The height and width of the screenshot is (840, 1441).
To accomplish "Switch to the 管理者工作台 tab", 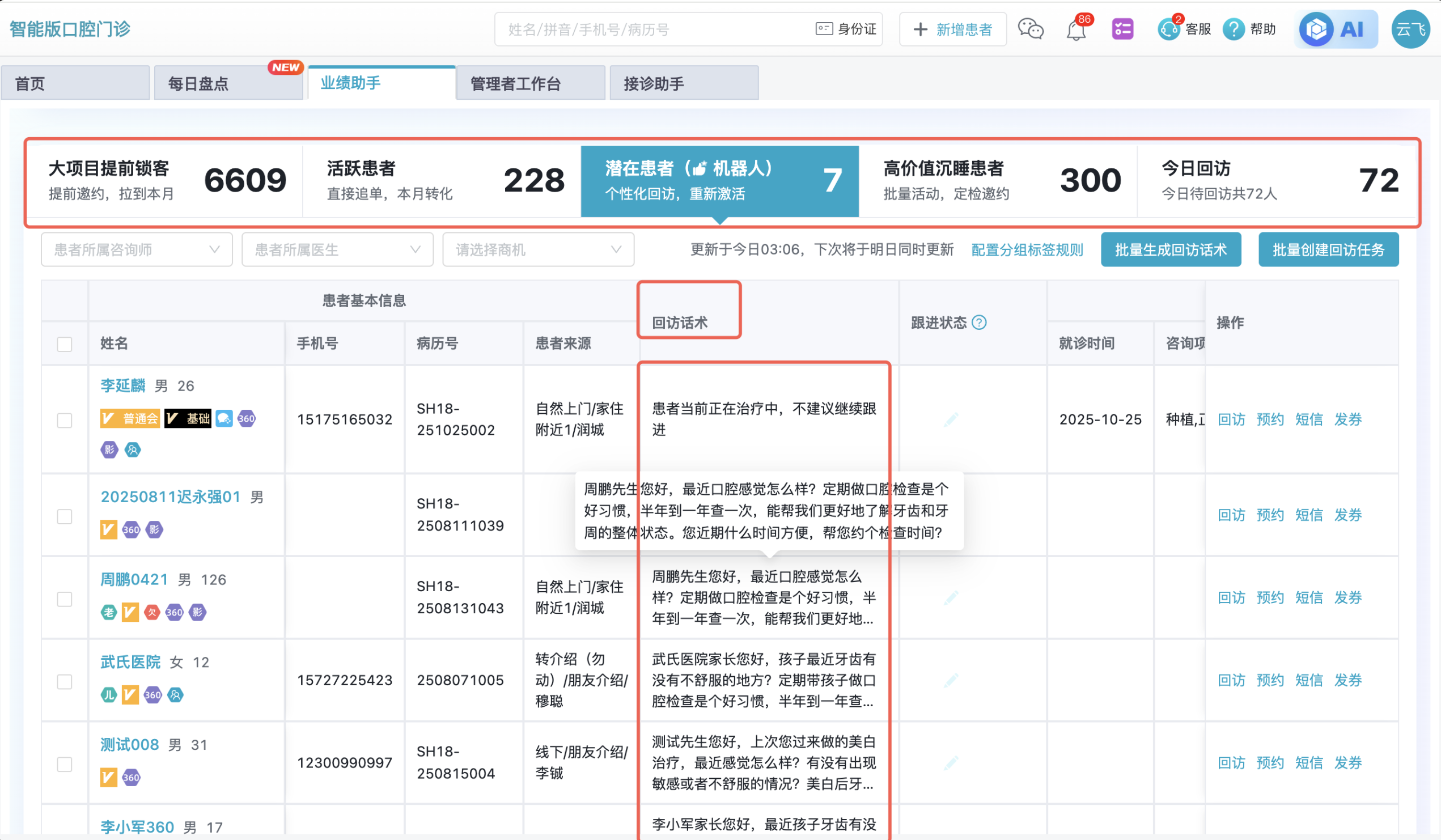I will [x=530, y=83].
